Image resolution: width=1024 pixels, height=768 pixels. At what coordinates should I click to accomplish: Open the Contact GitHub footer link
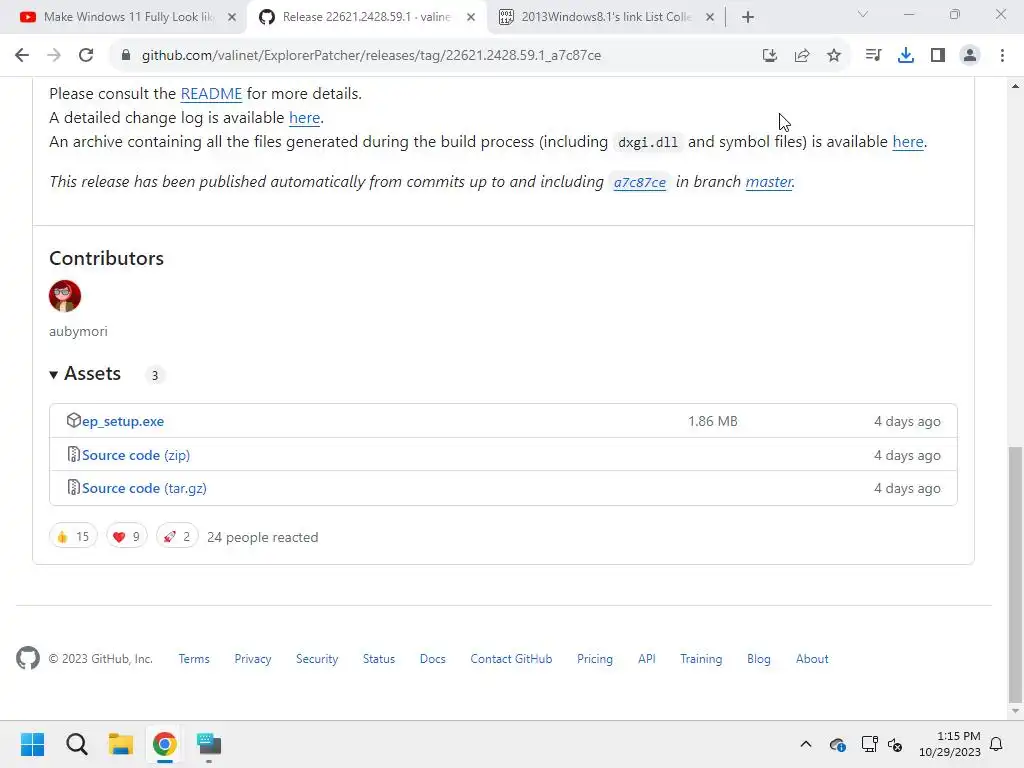[x=511, y=659]
